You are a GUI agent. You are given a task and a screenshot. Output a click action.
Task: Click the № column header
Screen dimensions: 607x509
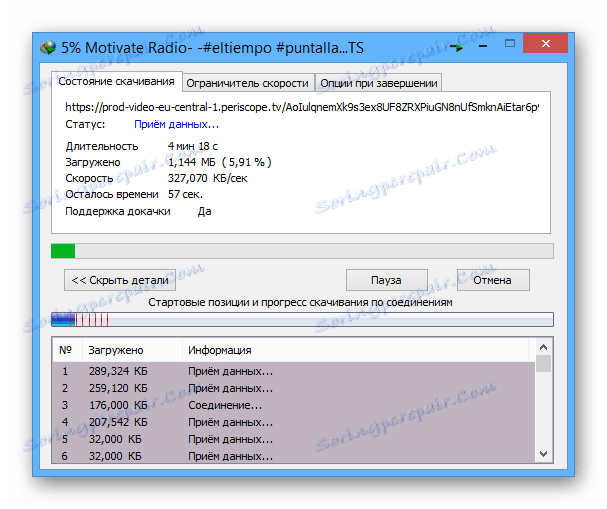(67, 350)
